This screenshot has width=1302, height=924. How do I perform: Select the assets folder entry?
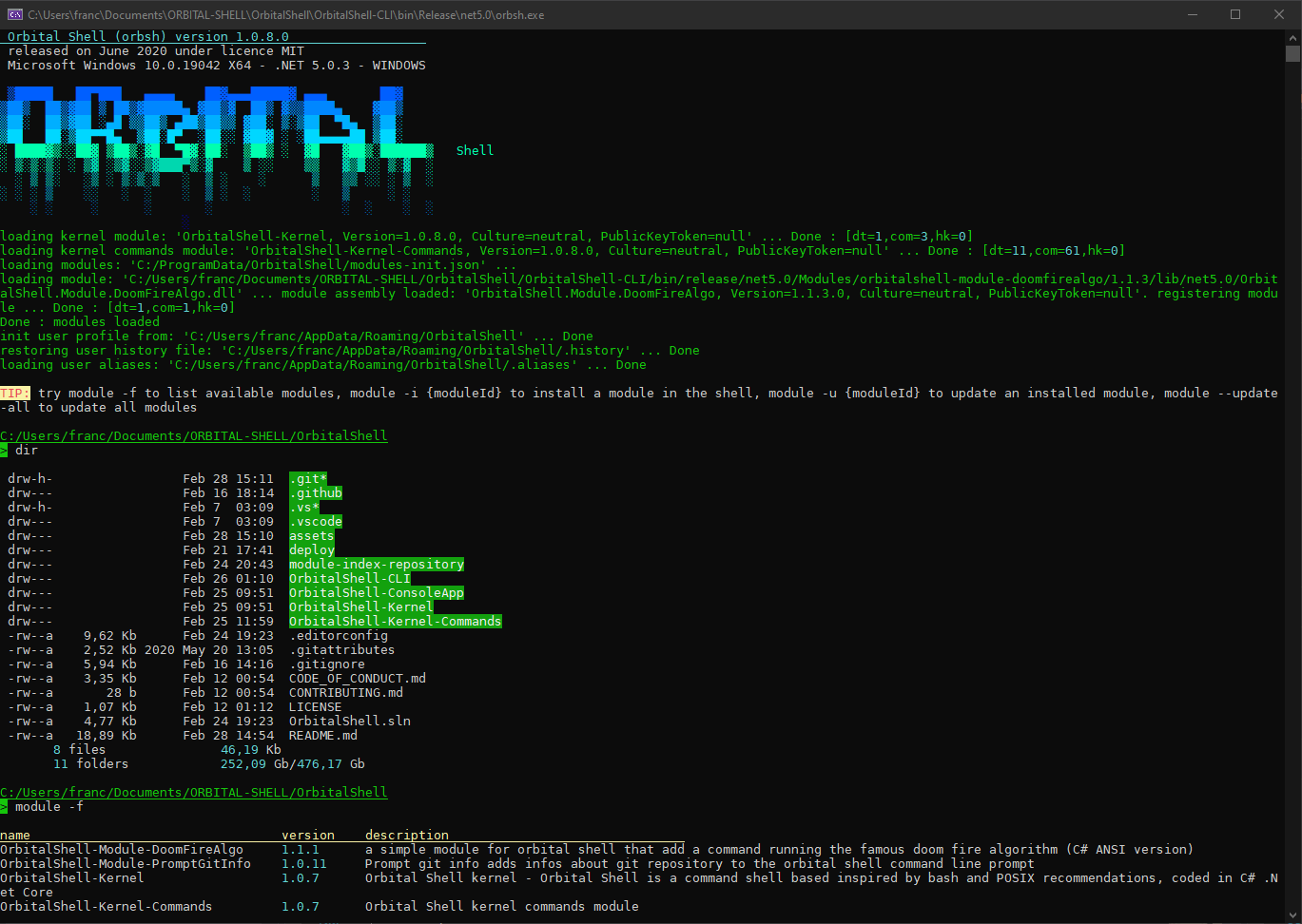click(x=312, y=536)
